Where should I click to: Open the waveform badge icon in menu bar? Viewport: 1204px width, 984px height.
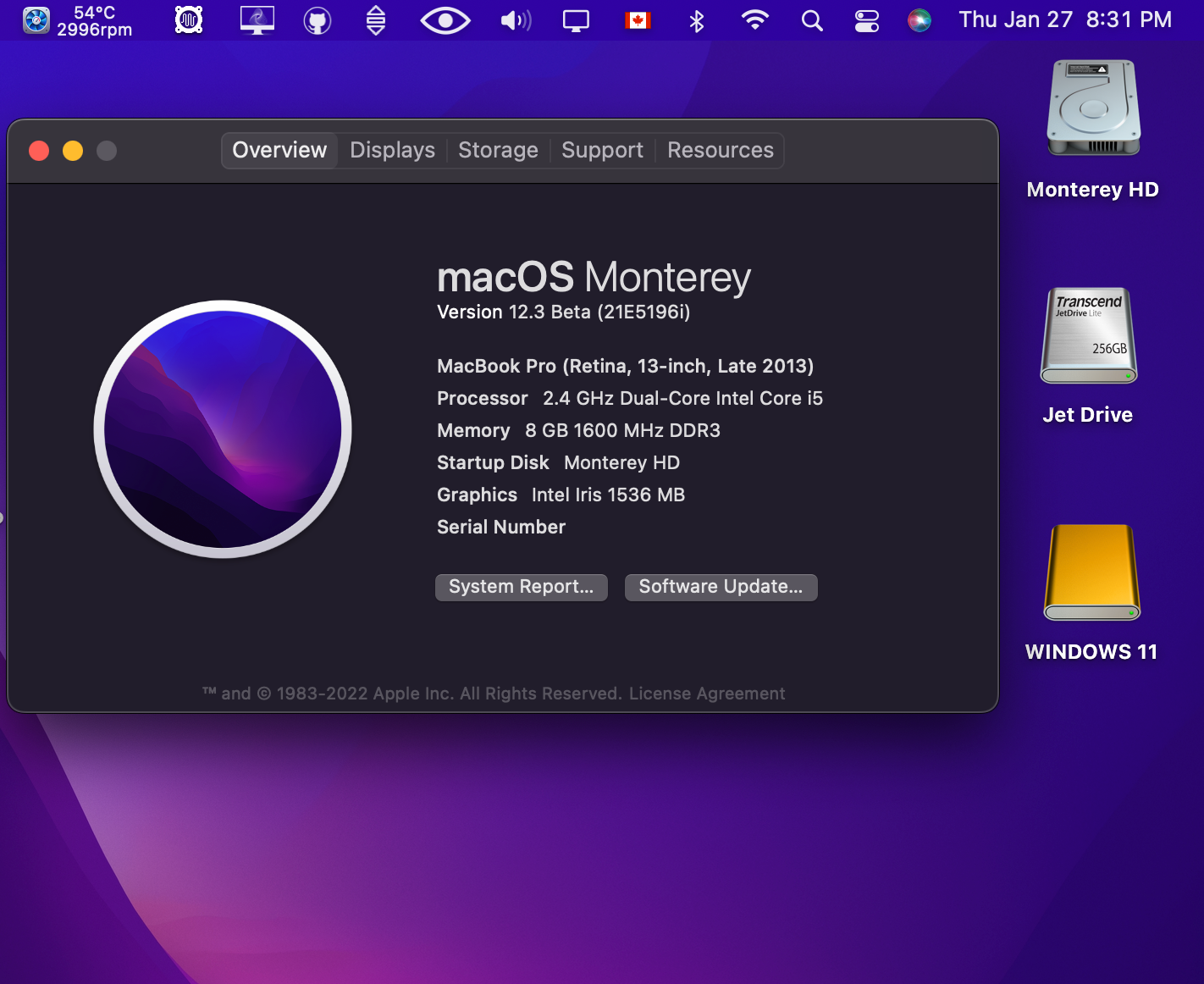pos(189,19)
